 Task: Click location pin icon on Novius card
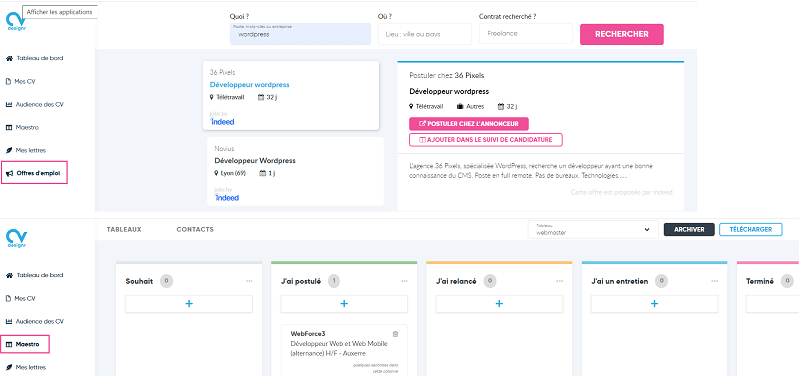tap(217, 173)
